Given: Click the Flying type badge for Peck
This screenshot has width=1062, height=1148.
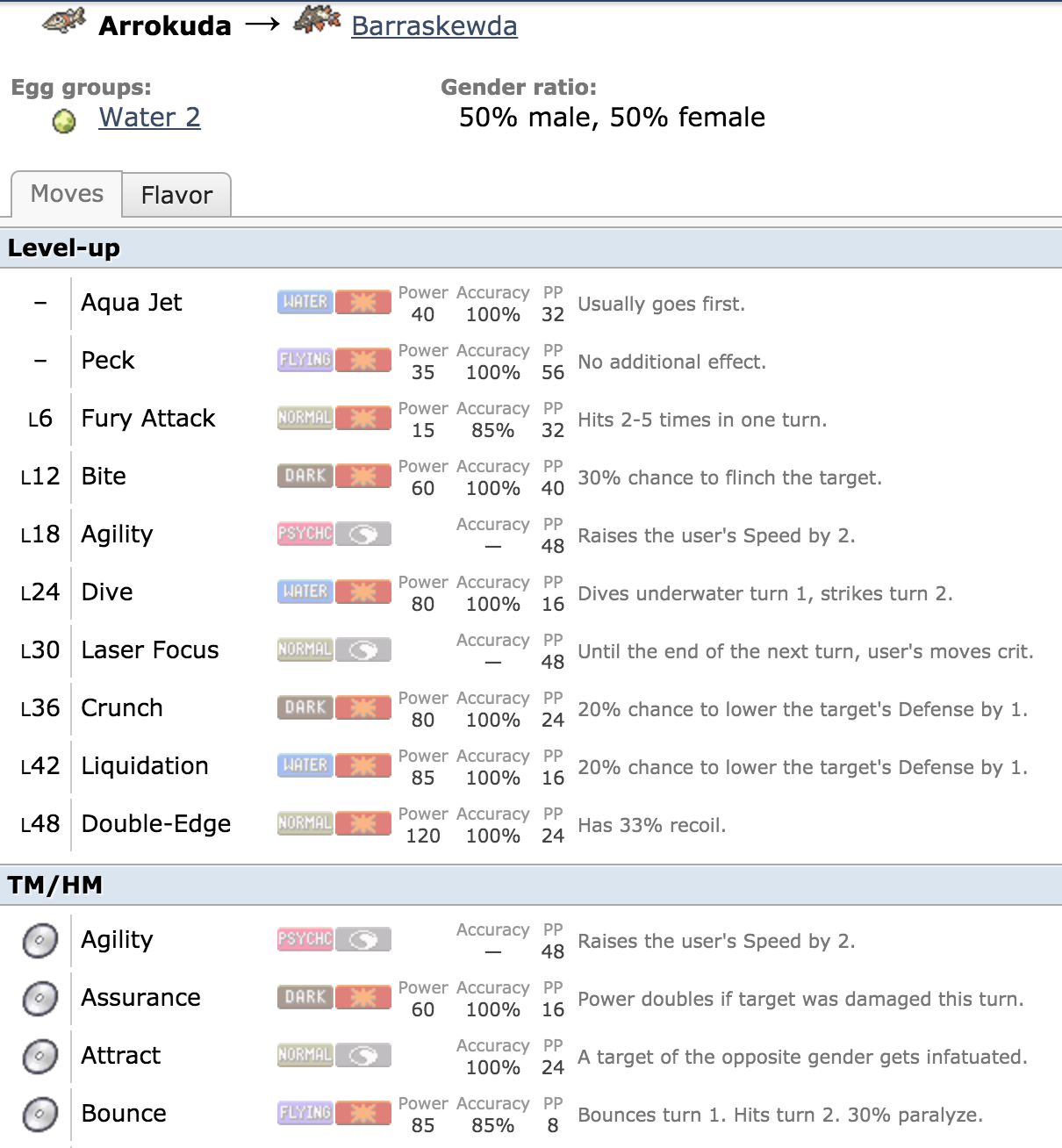Looking at the screenshot, I should pos(305,360).
